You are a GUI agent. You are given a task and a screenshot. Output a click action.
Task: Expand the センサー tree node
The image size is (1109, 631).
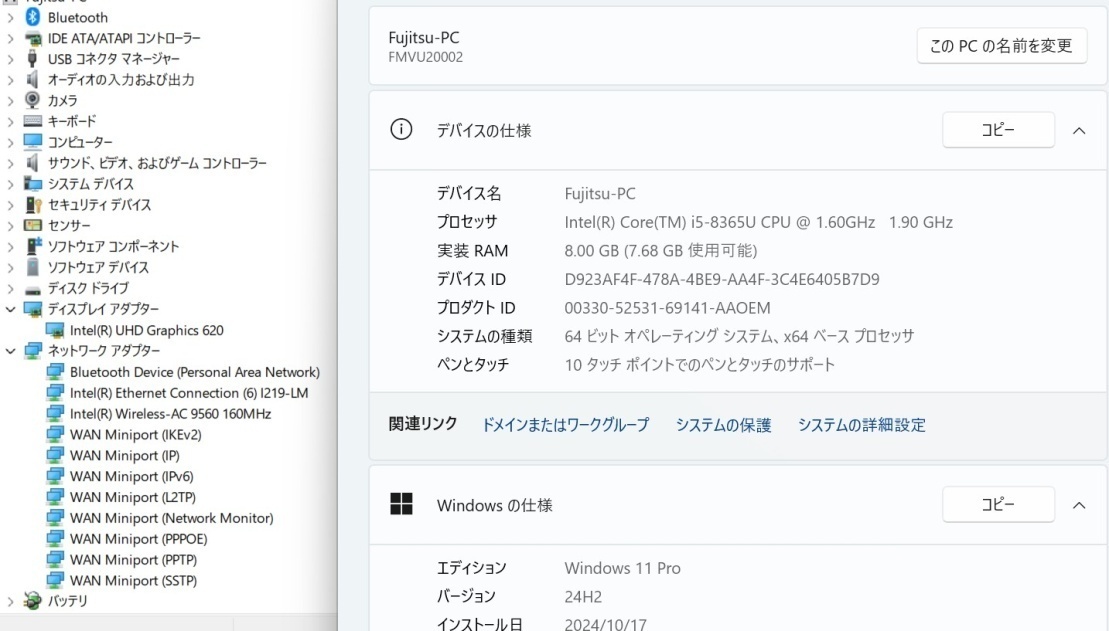11,226
